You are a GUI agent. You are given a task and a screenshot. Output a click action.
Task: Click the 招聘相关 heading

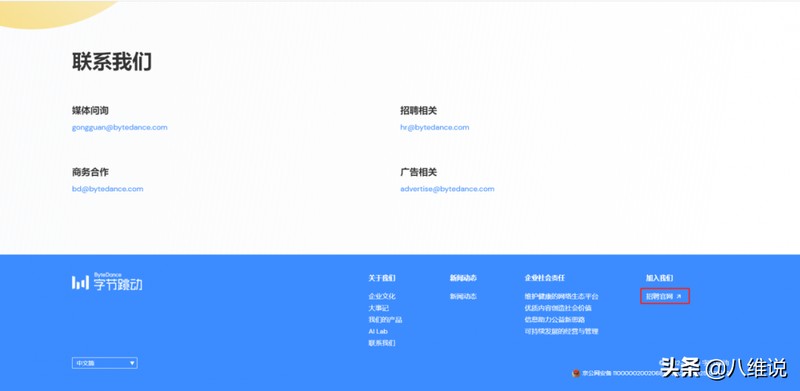click(418, 111)
